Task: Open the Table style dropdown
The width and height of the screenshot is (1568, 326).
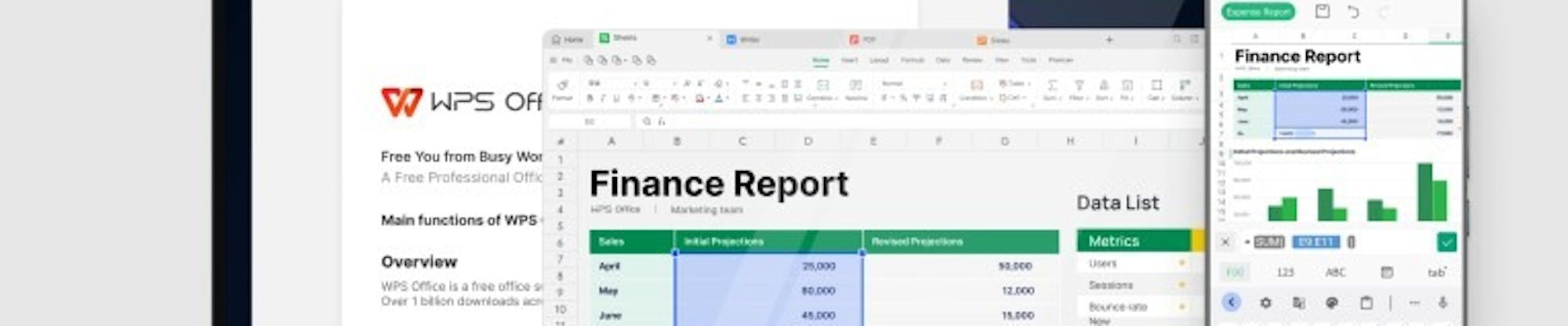Action: click(x=1013, y=83)
